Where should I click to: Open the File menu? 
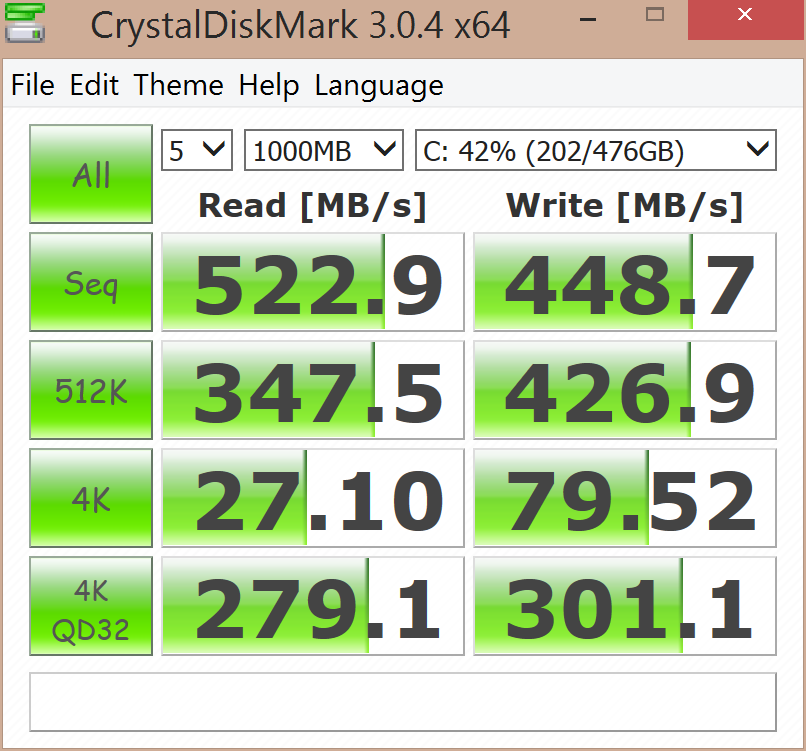[33, 85]
